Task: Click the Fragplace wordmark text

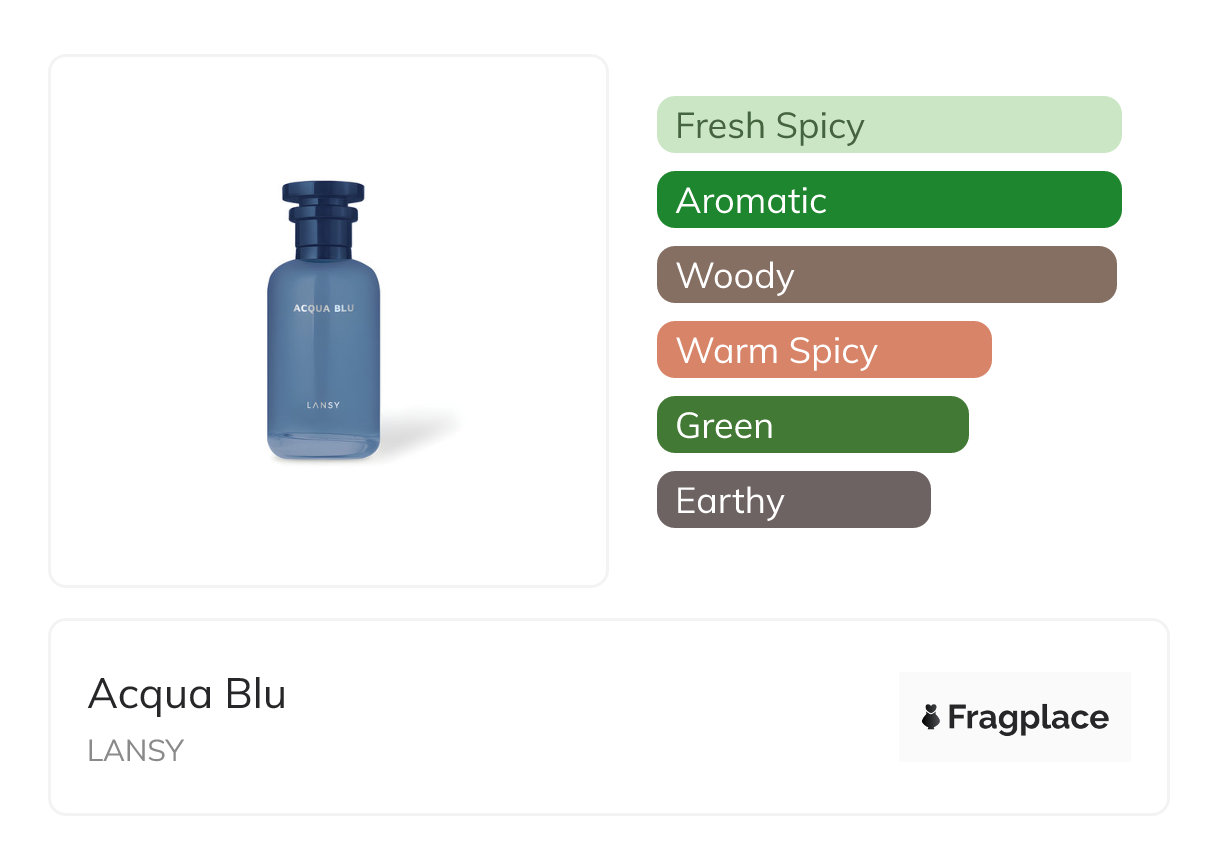Action: (1028, 717)
